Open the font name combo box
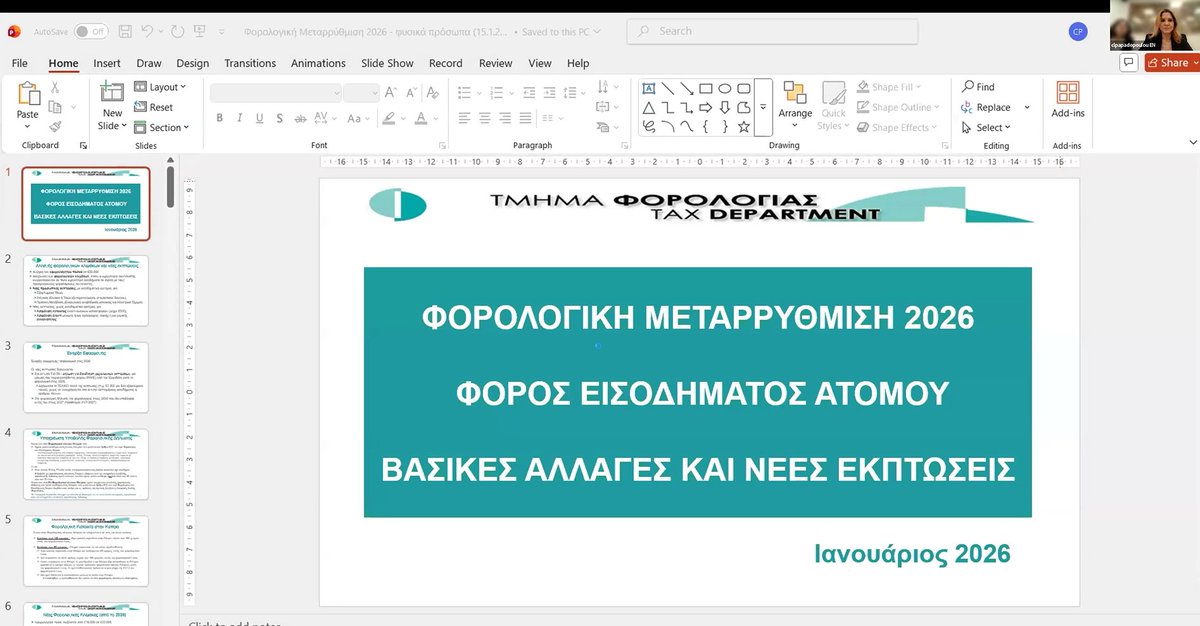1200x626 pixels. pyautogui.click(x=275, y=93)
